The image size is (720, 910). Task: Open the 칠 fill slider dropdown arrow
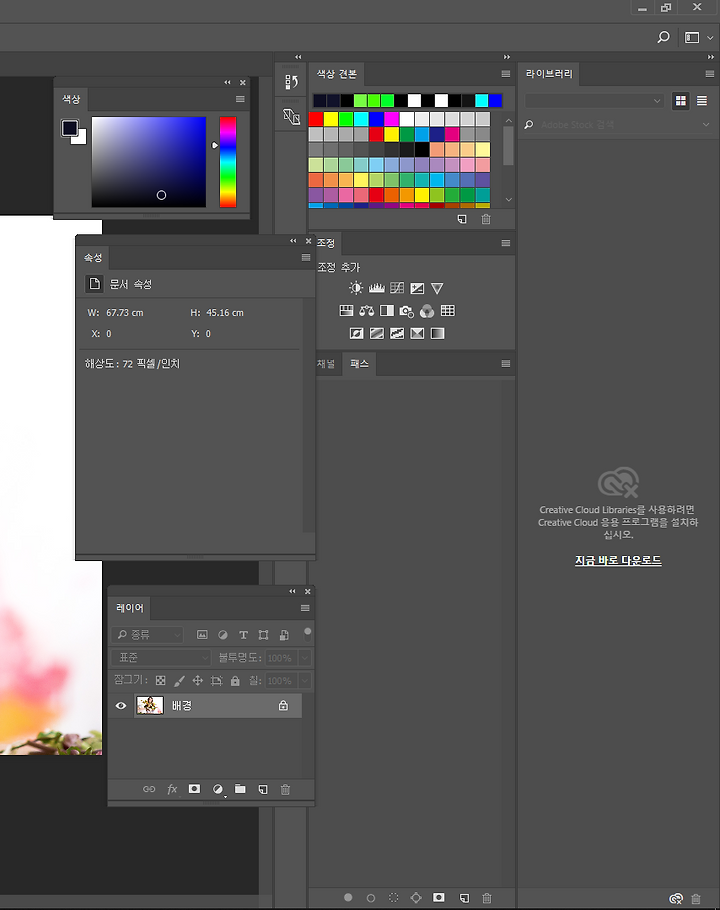click(305, 680)
